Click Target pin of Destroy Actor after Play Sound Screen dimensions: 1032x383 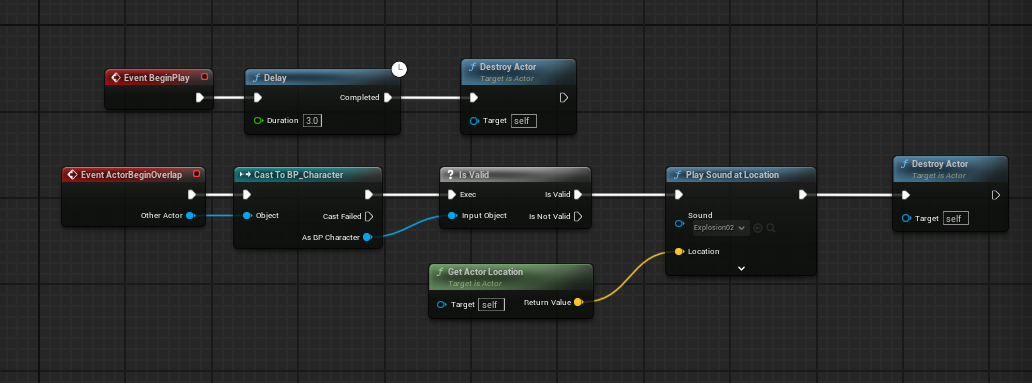906,218
